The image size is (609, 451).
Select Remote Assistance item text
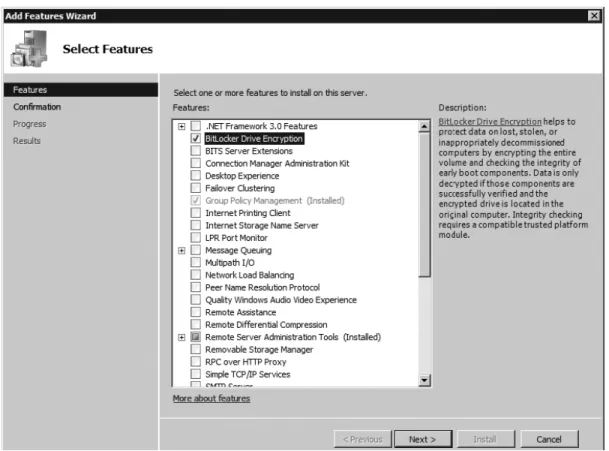[240, 313]
